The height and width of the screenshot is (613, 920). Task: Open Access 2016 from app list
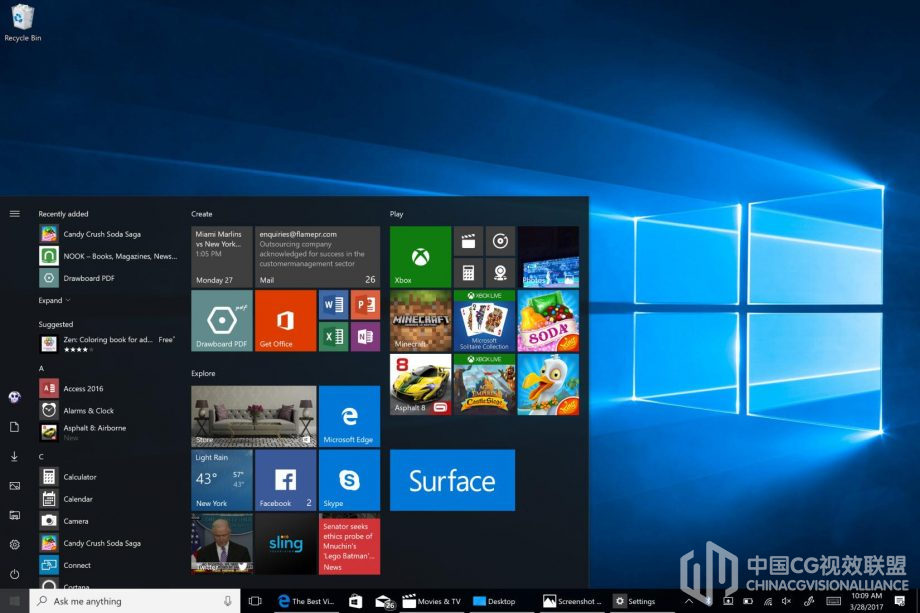tap(109, 388)
